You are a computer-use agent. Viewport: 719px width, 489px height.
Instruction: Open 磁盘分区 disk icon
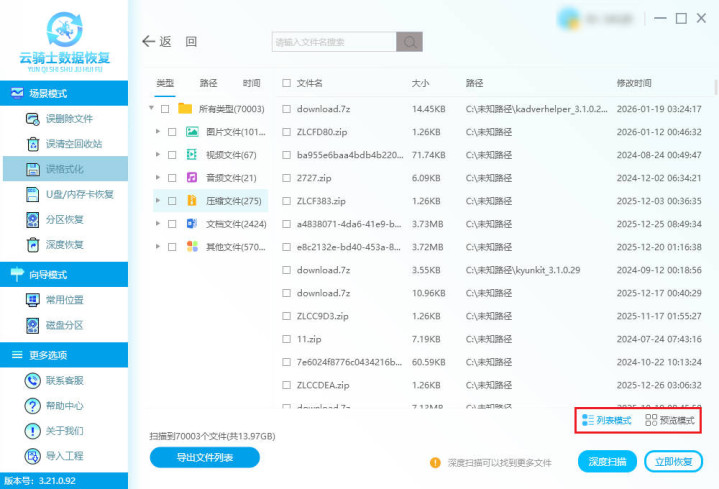(33, 325)
